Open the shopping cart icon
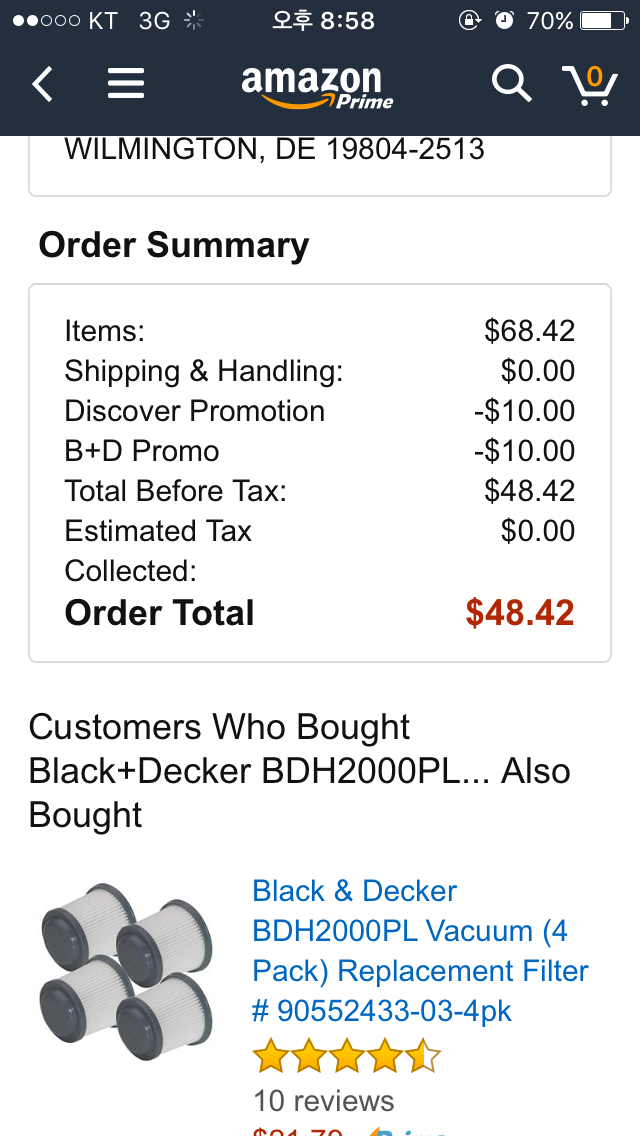640x1136 pixels. 589,85
